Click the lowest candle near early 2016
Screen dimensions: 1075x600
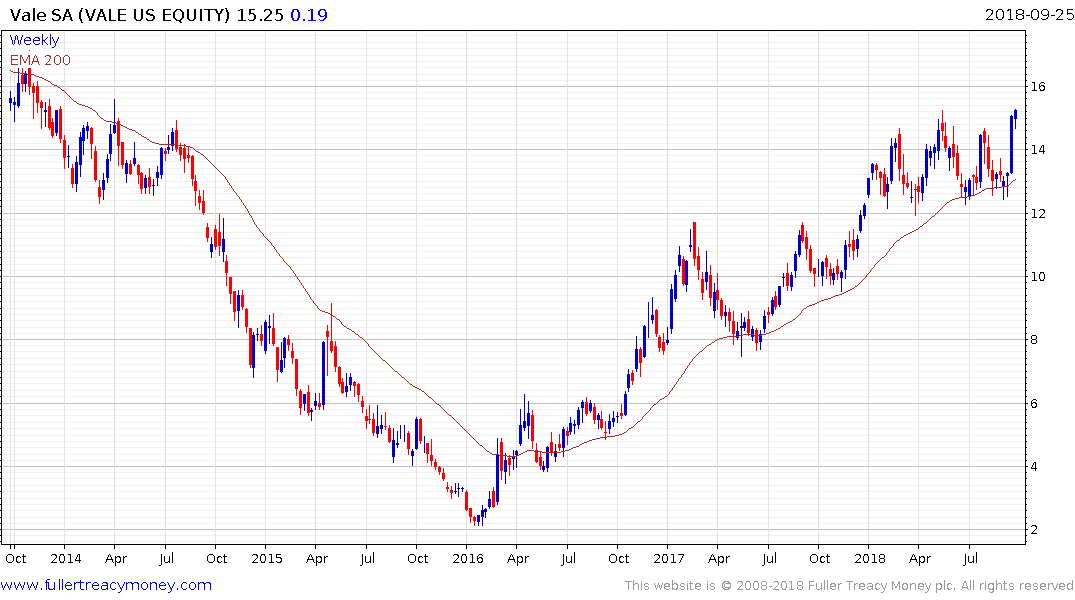click(x=477, y=520)
